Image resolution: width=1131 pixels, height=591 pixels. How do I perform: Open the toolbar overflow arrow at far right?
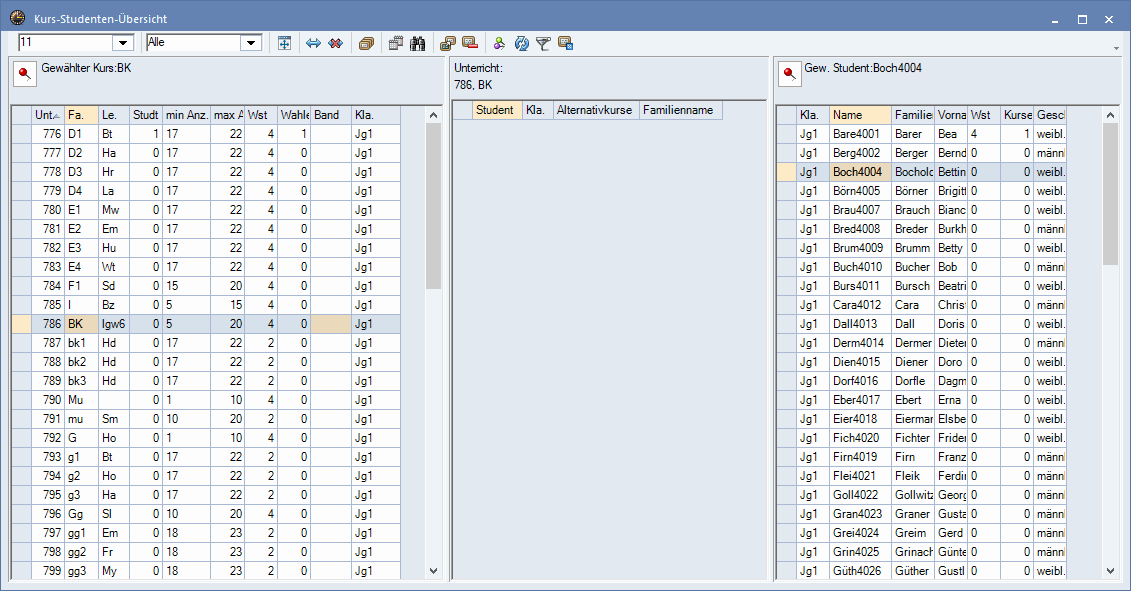point(1115,48)
